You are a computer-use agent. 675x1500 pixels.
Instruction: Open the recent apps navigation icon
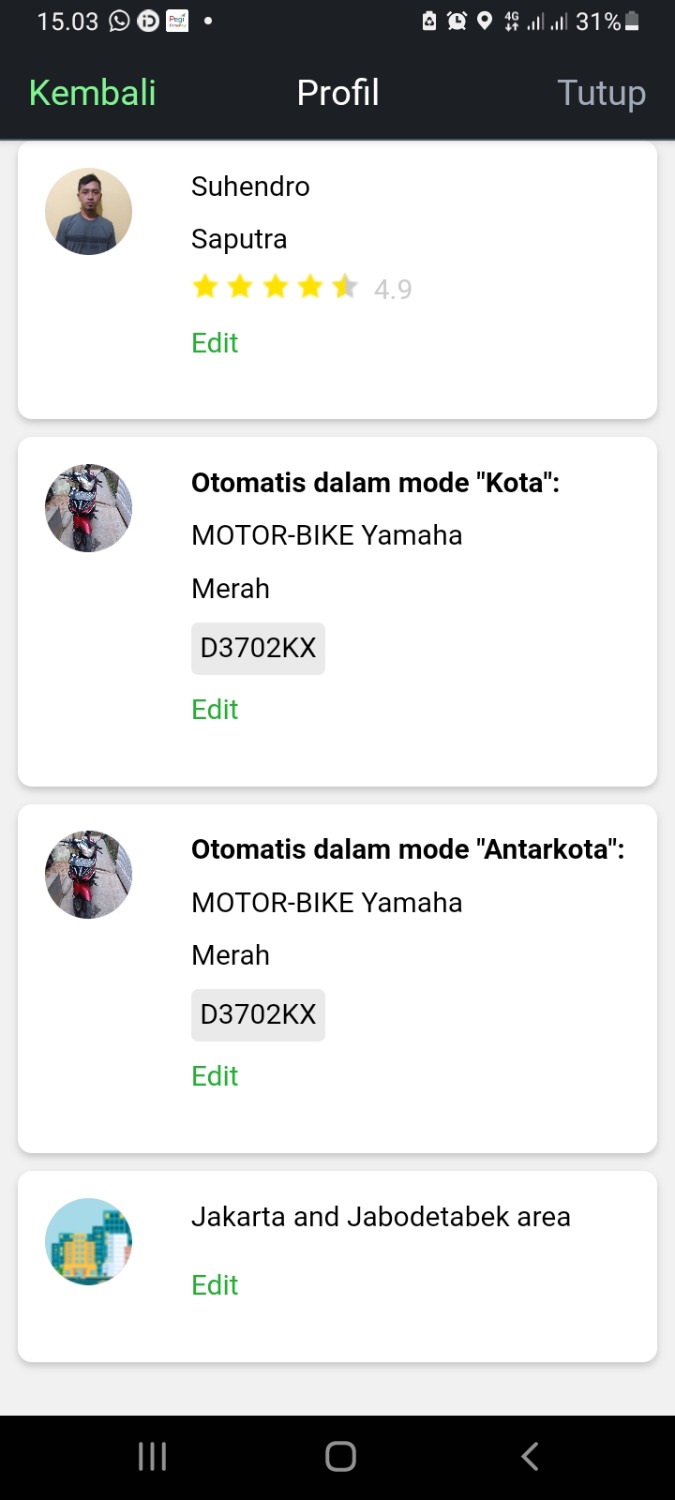point(152,1457)
